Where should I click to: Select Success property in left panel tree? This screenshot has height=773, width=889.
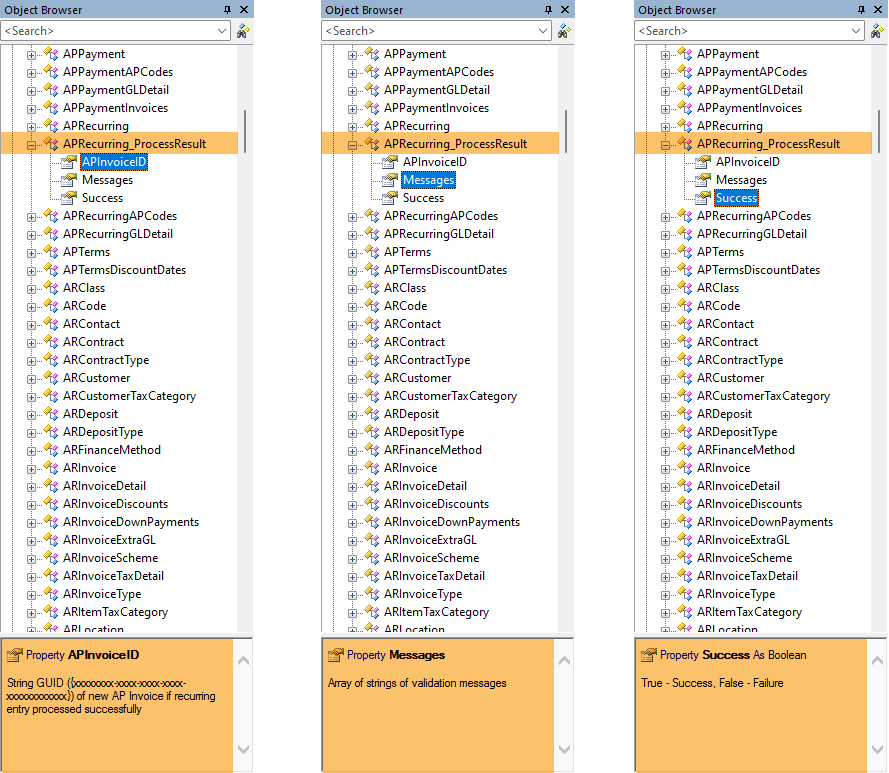pyautogui.click(x=102, y=198)
